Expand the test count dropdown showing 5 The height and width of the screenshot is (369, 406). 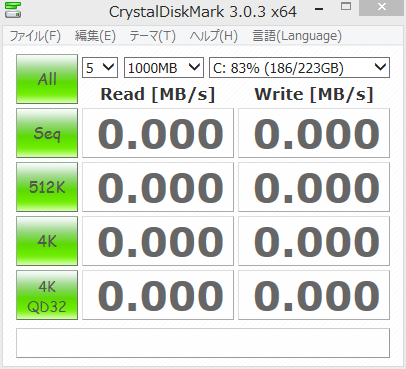click(100, 68)
